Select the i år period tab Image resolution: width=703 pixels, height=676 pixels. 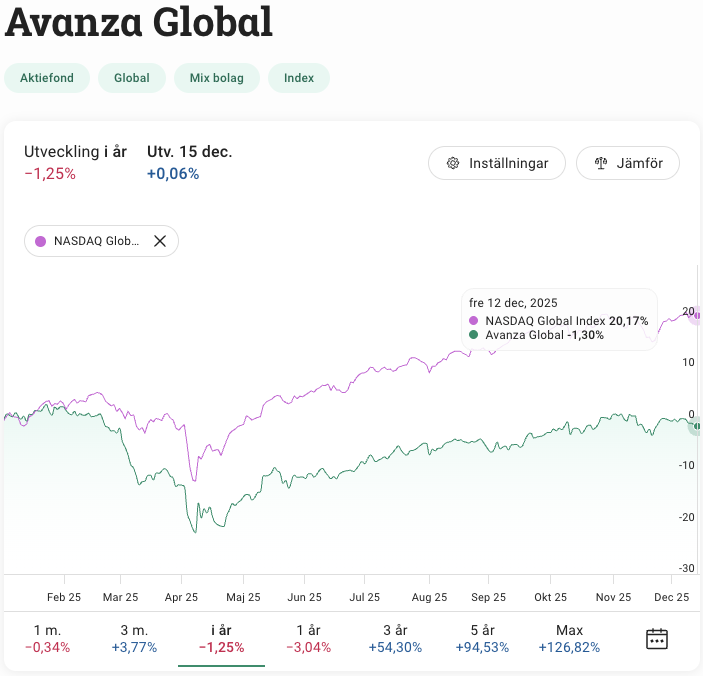[x=221, y=638]
